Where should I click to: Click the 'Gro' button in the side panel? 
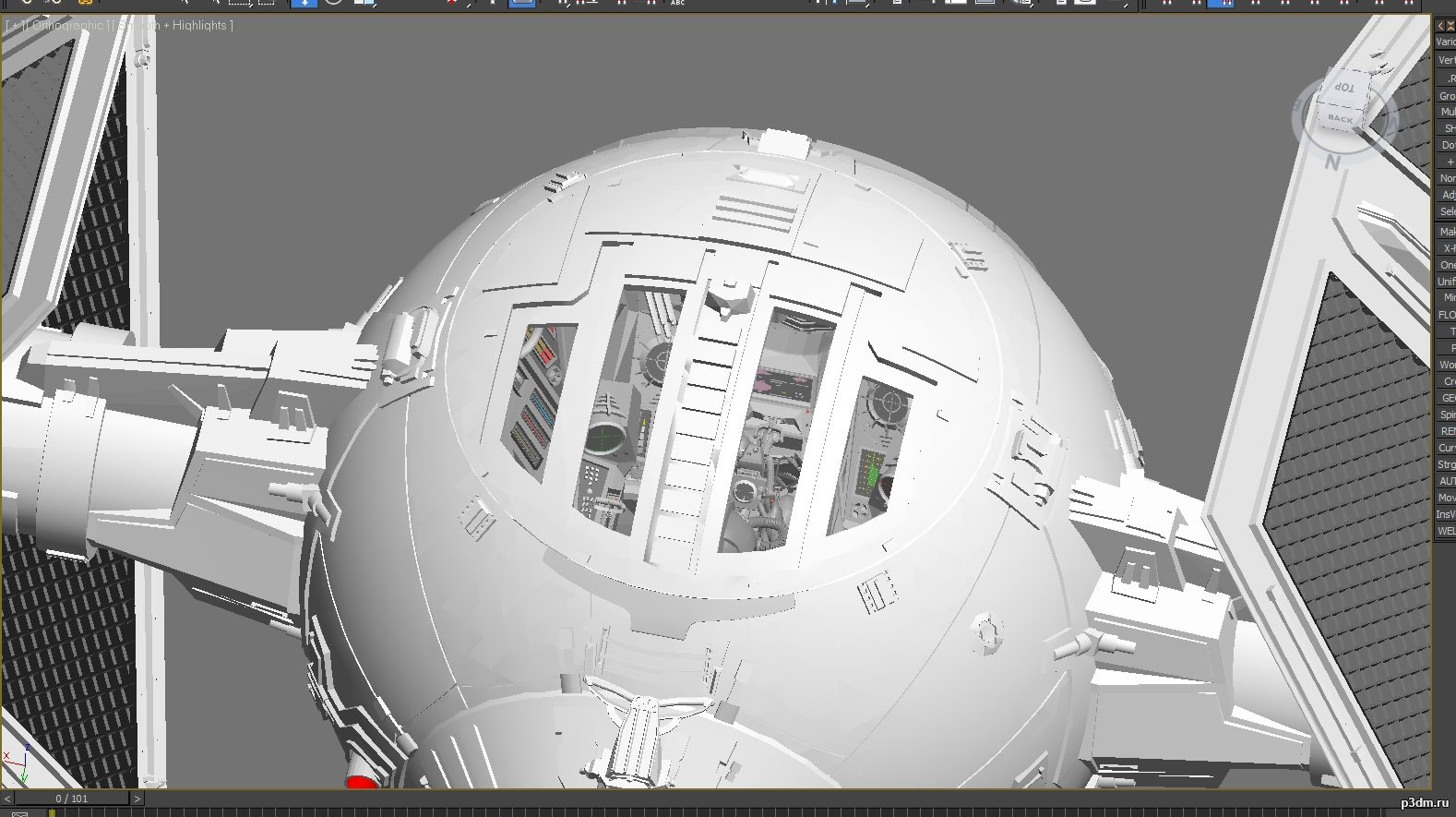(x=1446, y=96)
